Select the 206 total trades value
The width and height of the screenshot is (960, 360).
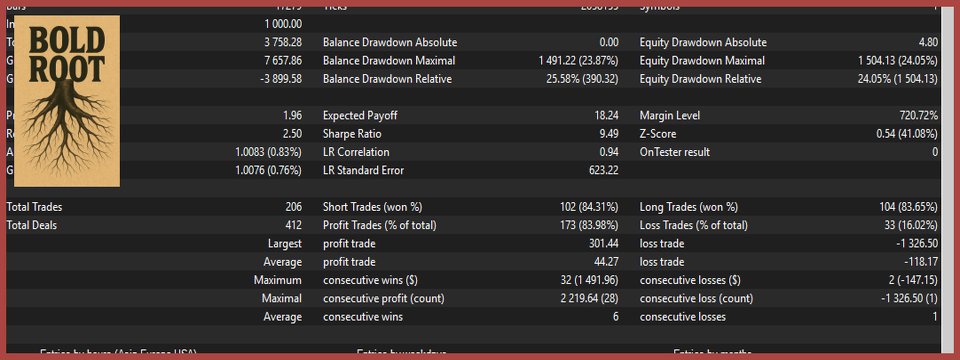coord(293,208)
